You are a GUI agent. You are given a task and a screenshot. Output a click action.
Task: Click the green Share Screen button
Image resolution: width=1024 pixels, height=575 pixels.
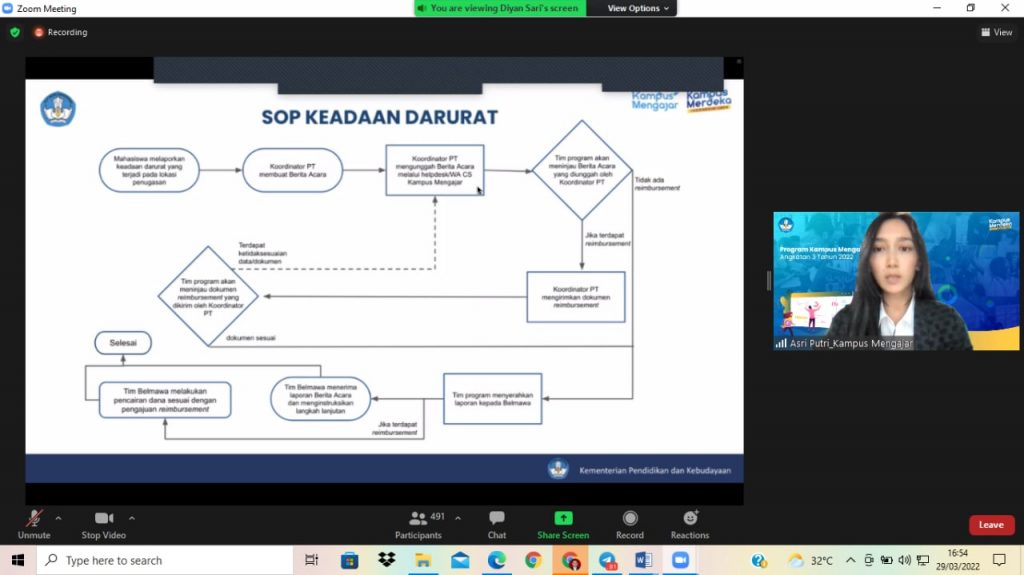(x=563, y=523)
